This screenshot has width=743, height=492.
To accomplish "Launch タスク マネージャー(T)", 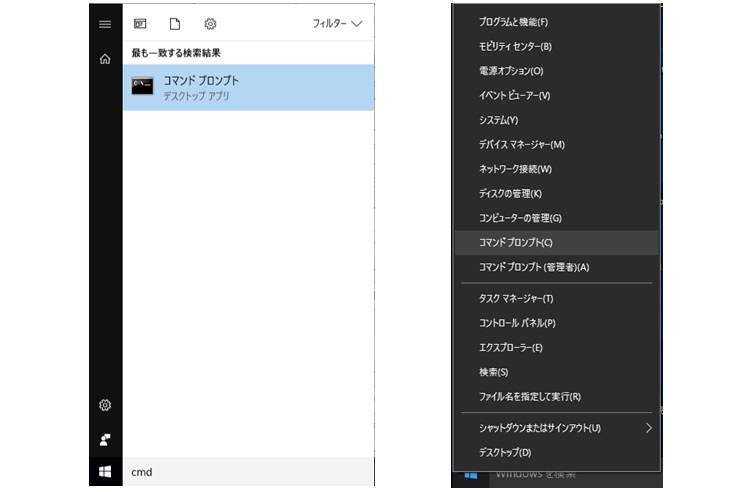I will [556, 299].
